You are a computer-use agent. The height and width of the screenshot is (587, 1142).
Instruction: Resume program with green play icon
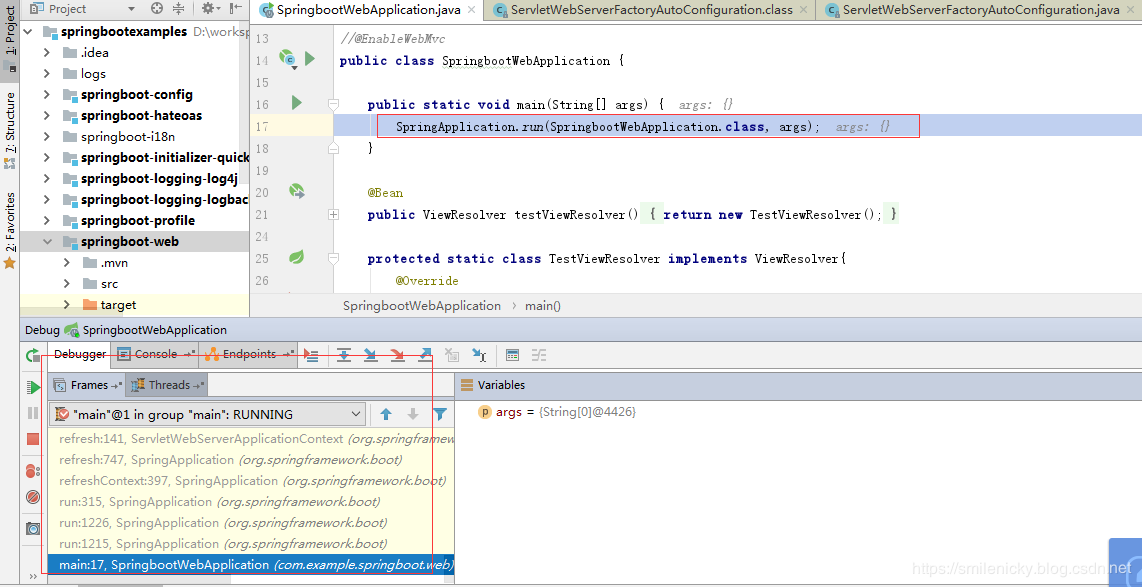34,387
